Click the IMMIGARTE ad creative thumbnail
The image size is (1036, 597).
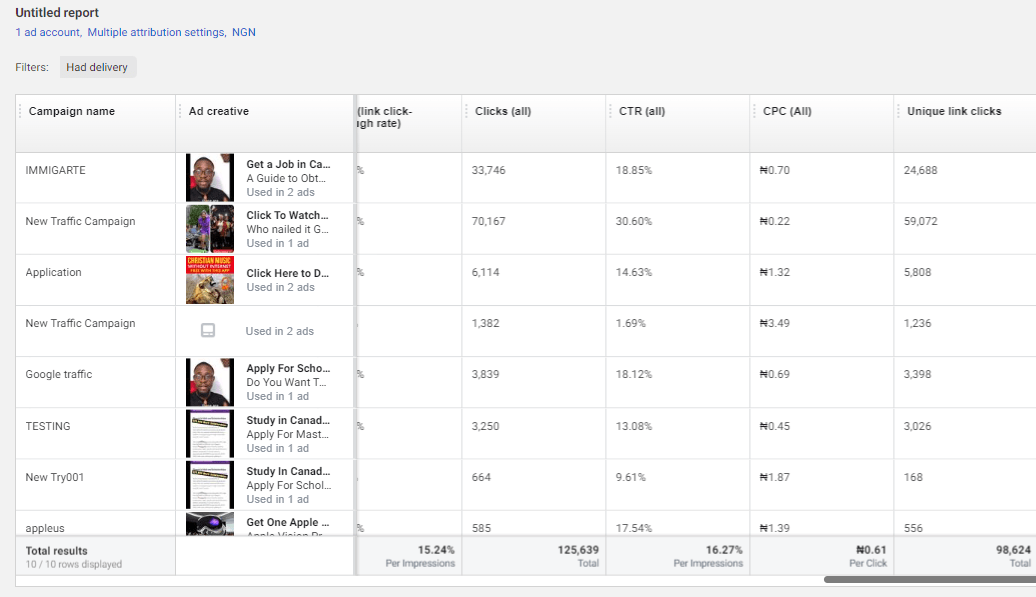pos(209,176)
